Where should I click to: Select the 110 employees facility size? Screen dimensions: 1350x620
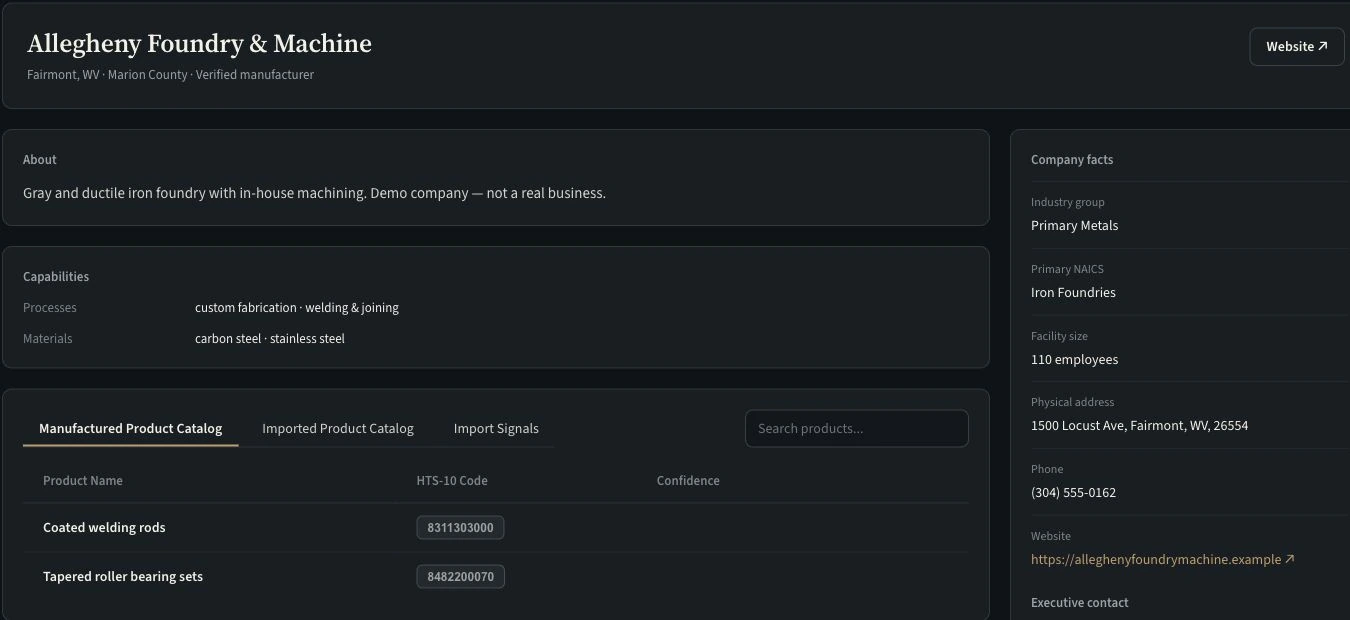(1074, 359)
